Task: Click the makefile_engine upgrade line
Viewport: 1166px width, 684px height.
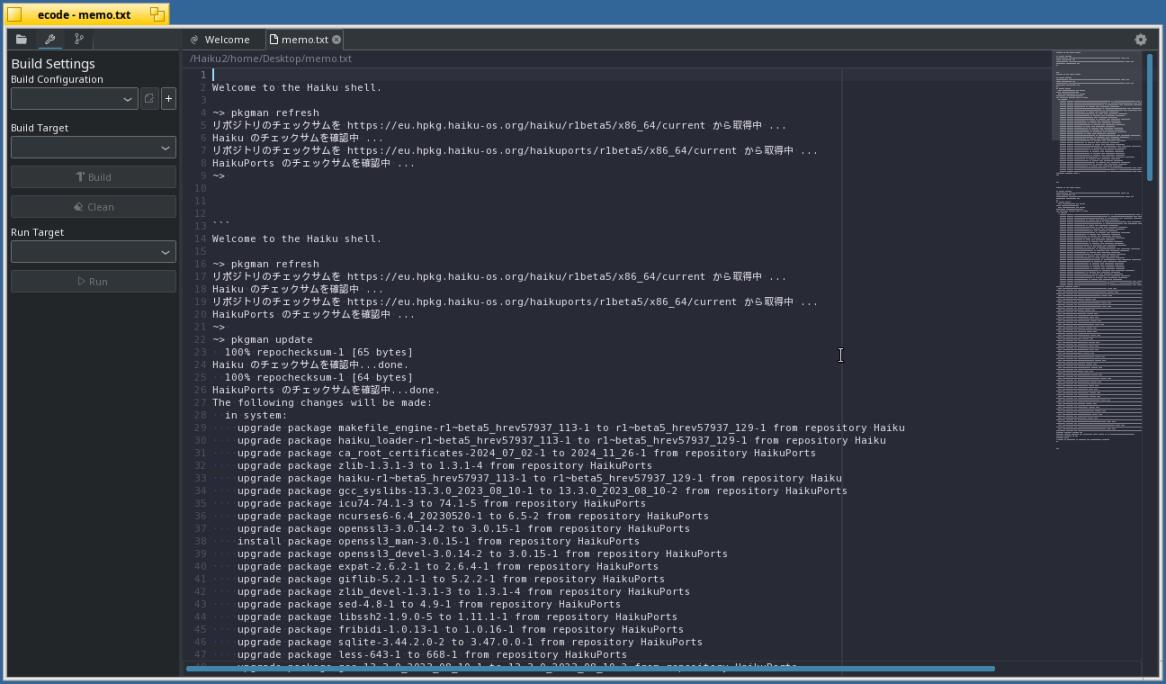Action: point(571,428)
